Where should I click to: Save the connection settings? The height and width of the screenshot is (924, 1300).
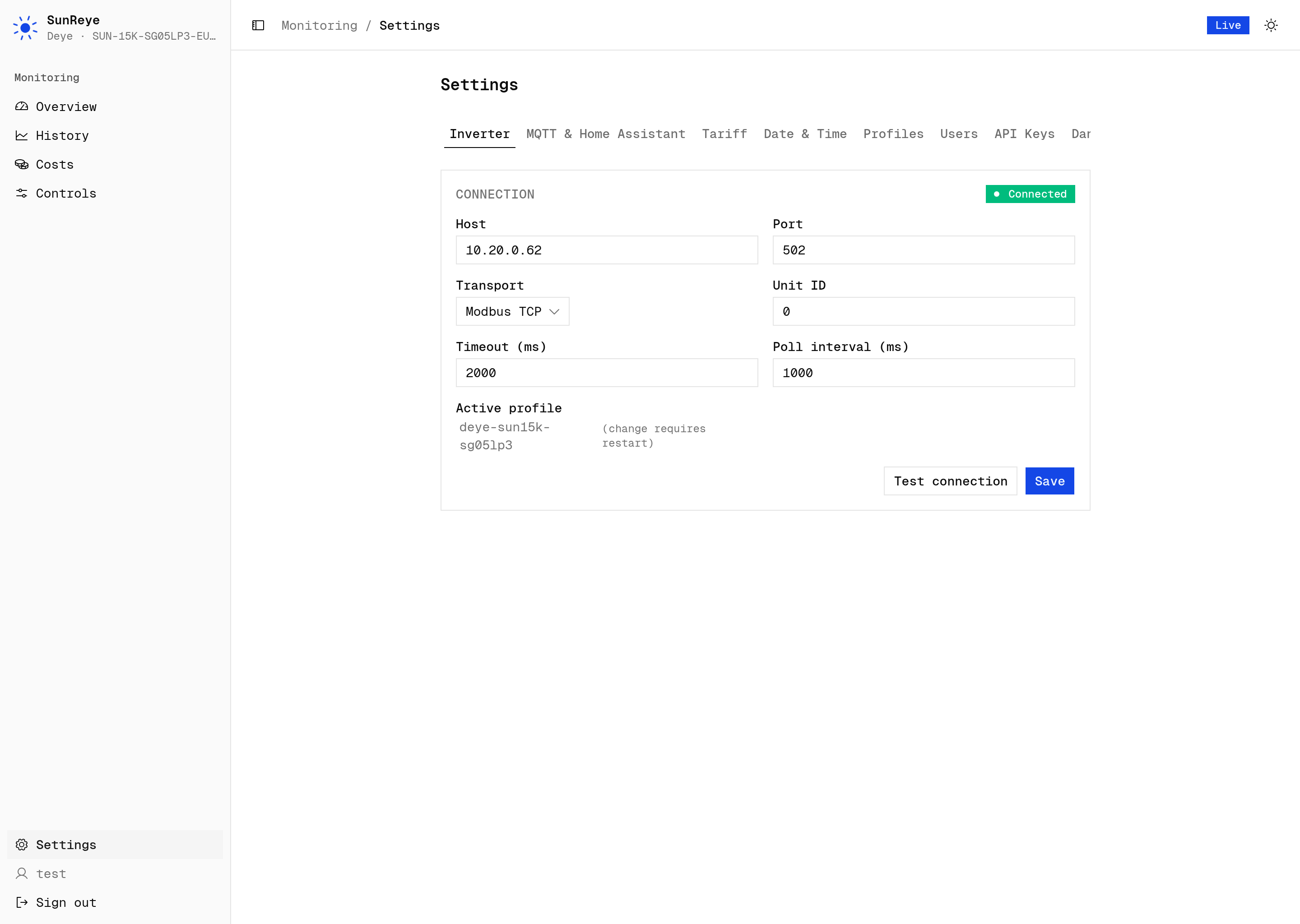coord(1049,481)
